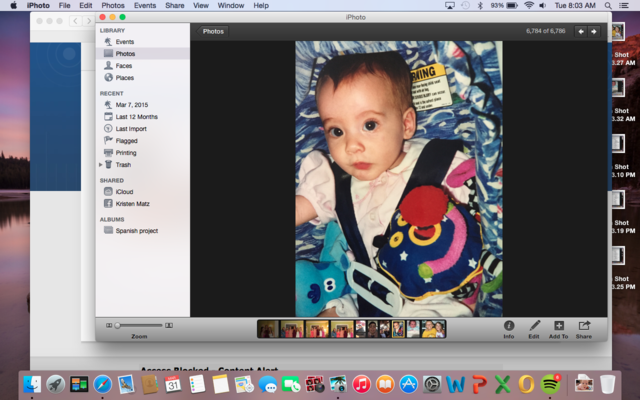Click back button in background browser window
Image resolution: width=640 pixels, height=400 pixels.
76,21
